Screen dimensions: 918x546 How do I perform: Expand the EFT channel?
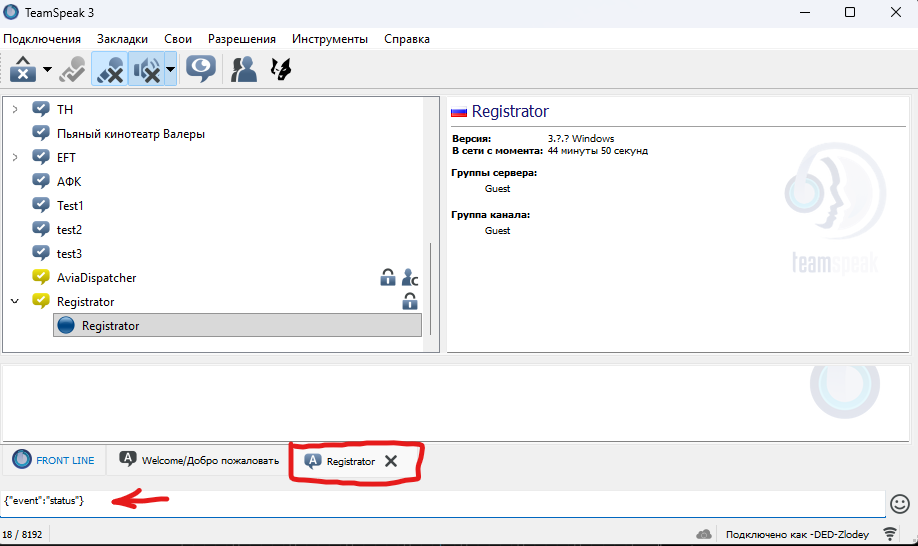click(15, 157)
